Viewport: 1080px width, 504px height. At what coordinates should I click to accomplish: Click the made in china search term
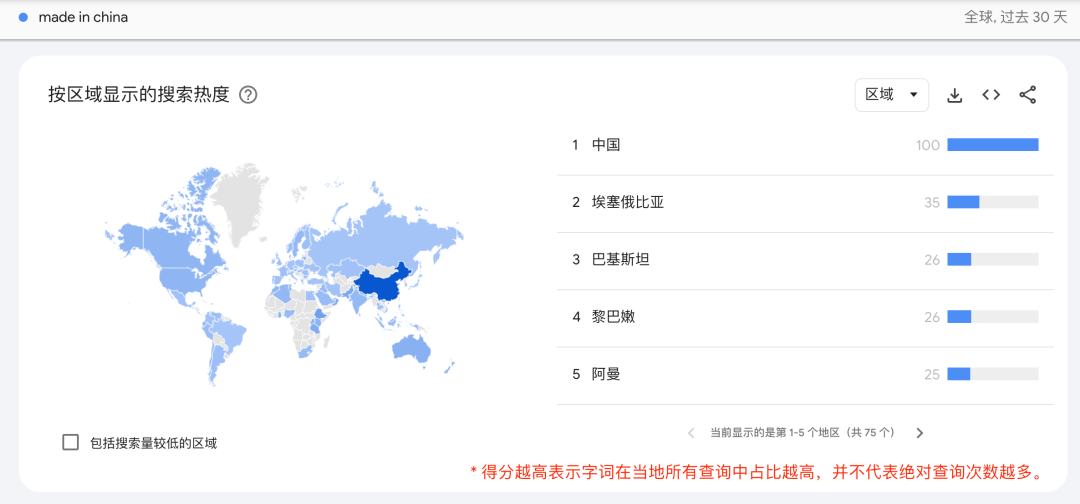click(x=83, y=18)
